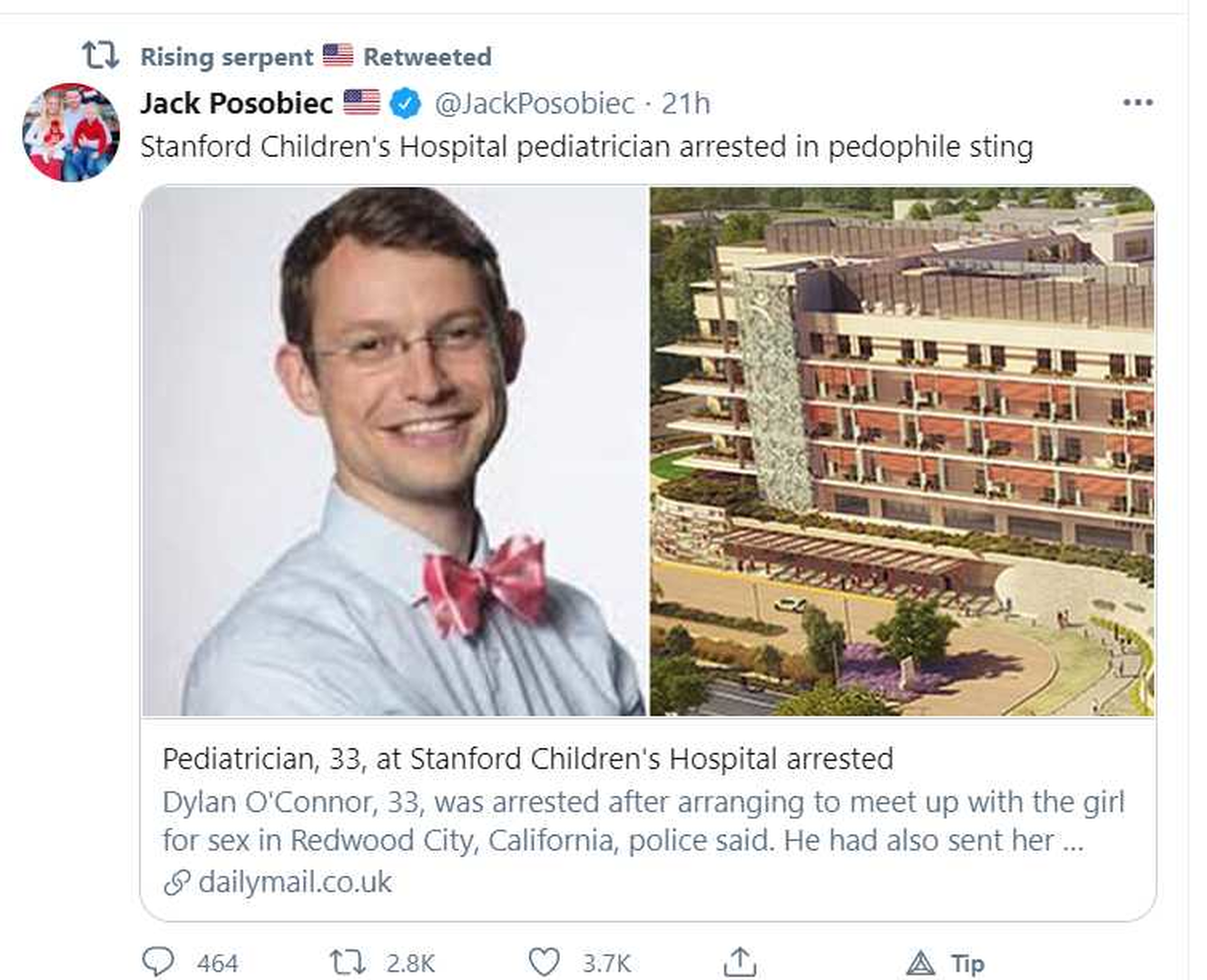Open the portrait photo with the bow tie

(x=395, y=451)
